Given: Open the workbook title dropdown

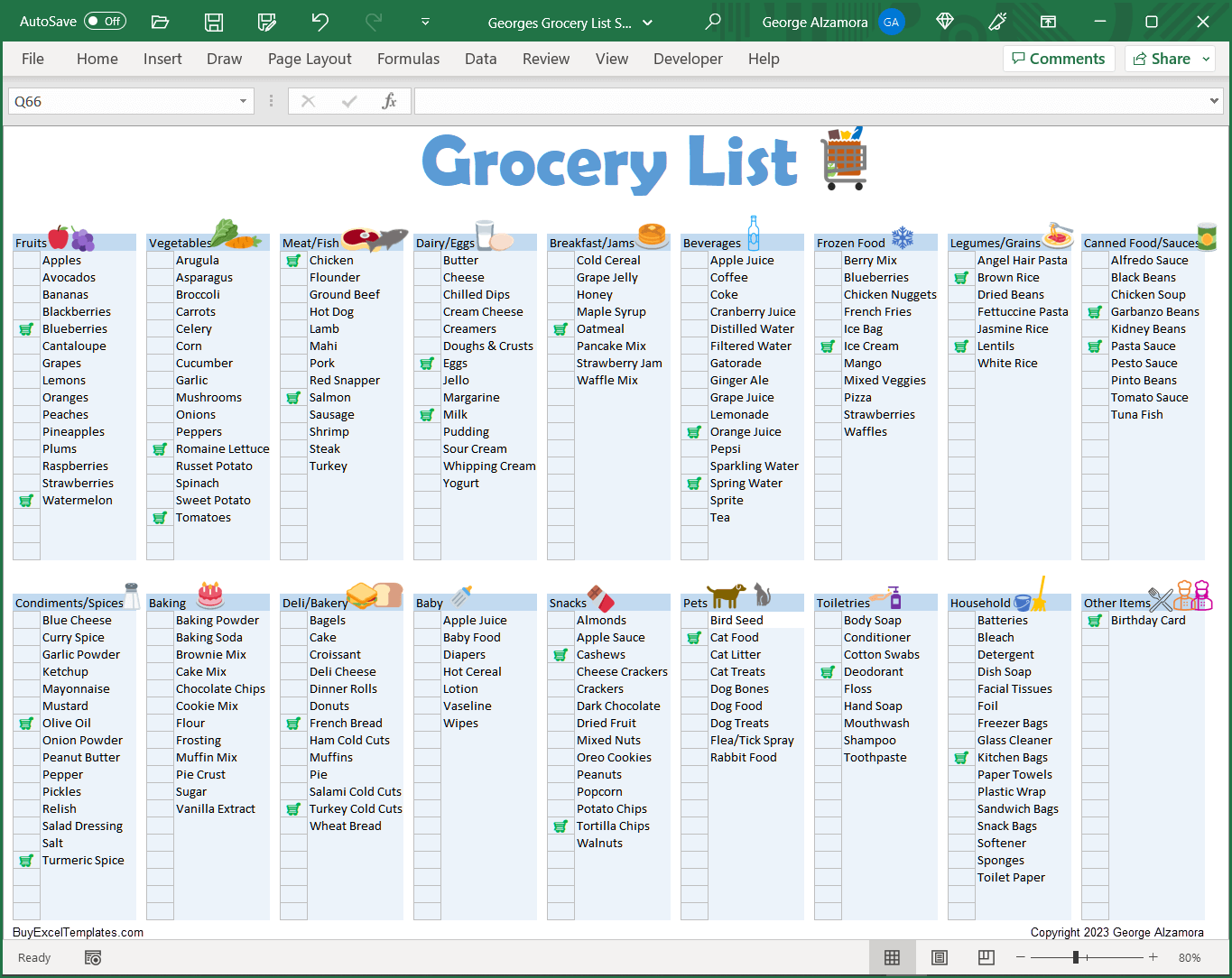Looking at the screenshot, I should (x=647, y=22).
